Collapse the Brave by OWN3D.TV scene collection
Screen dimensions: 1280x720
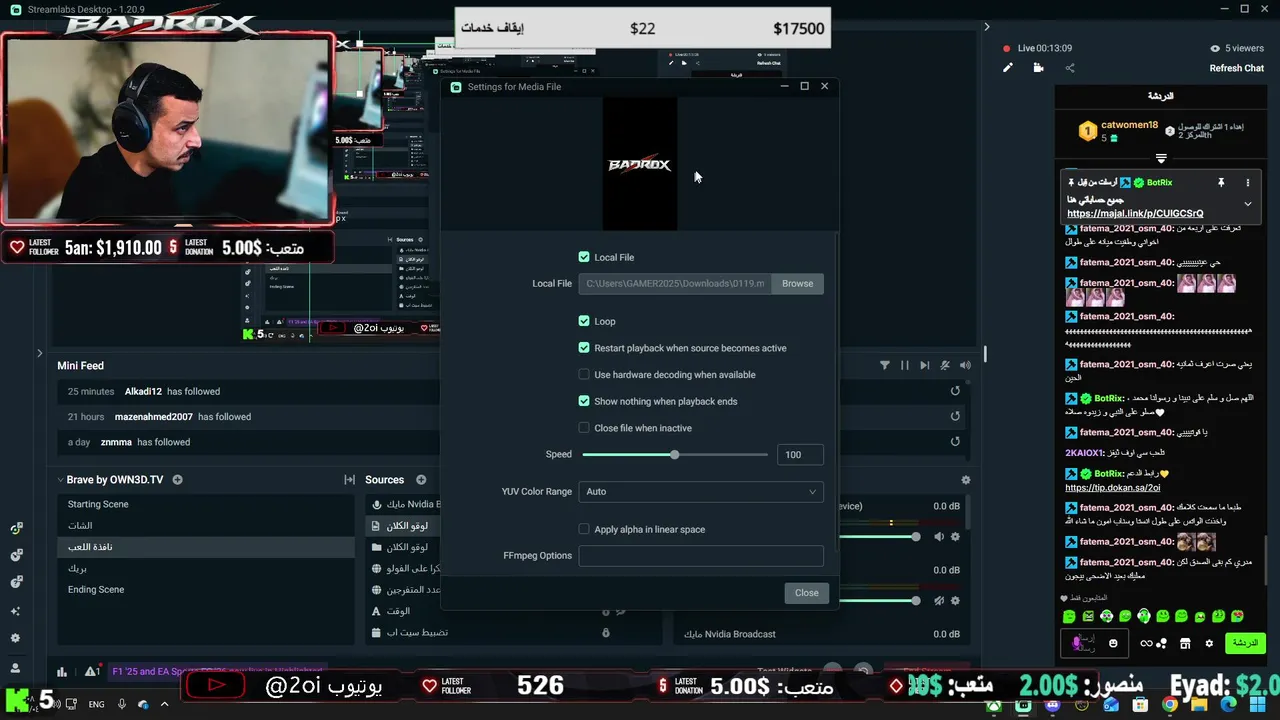point(61,480)
